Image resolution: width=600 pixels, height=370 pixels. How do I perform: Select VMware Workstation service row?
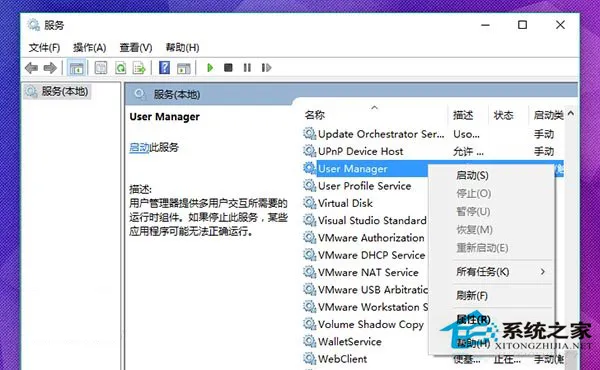(373, 307)
